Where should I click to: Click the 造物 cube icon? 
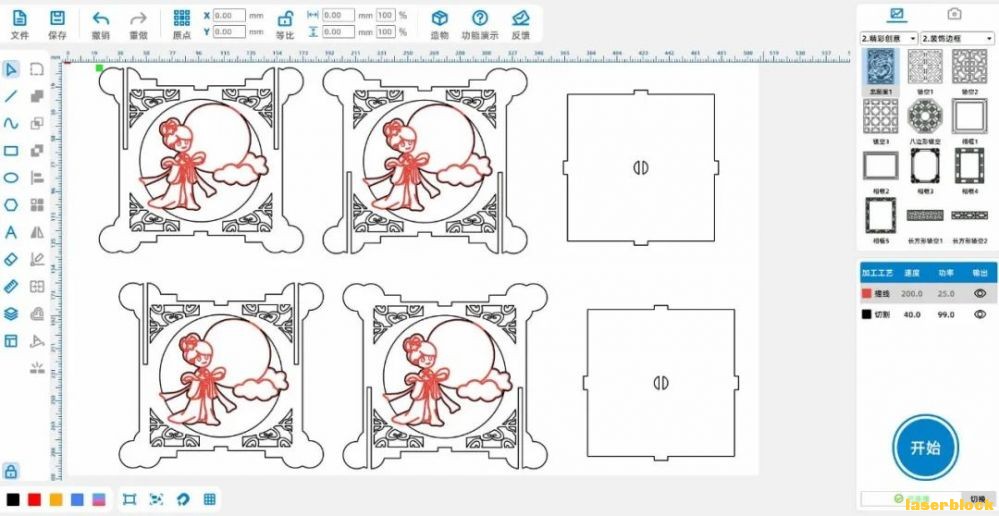pyautogui.click(x=439, y=18)
